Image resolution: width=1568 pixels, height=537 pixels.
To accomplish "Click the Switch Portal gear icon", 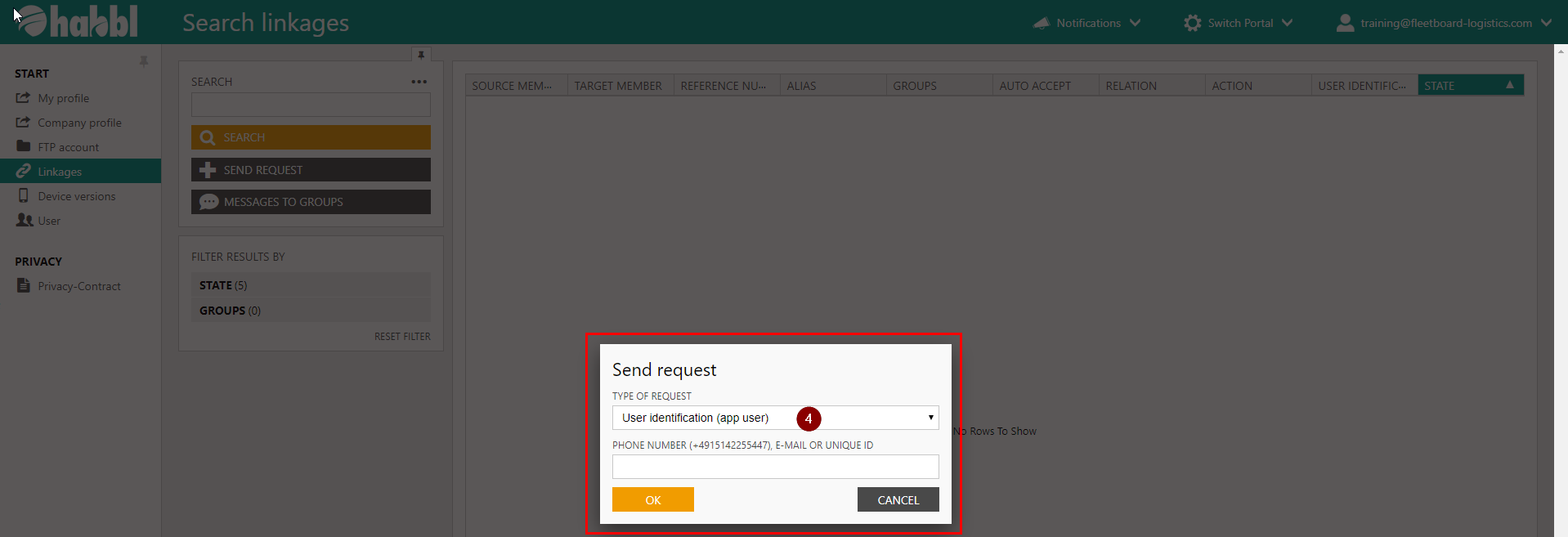I will 1193,23.
